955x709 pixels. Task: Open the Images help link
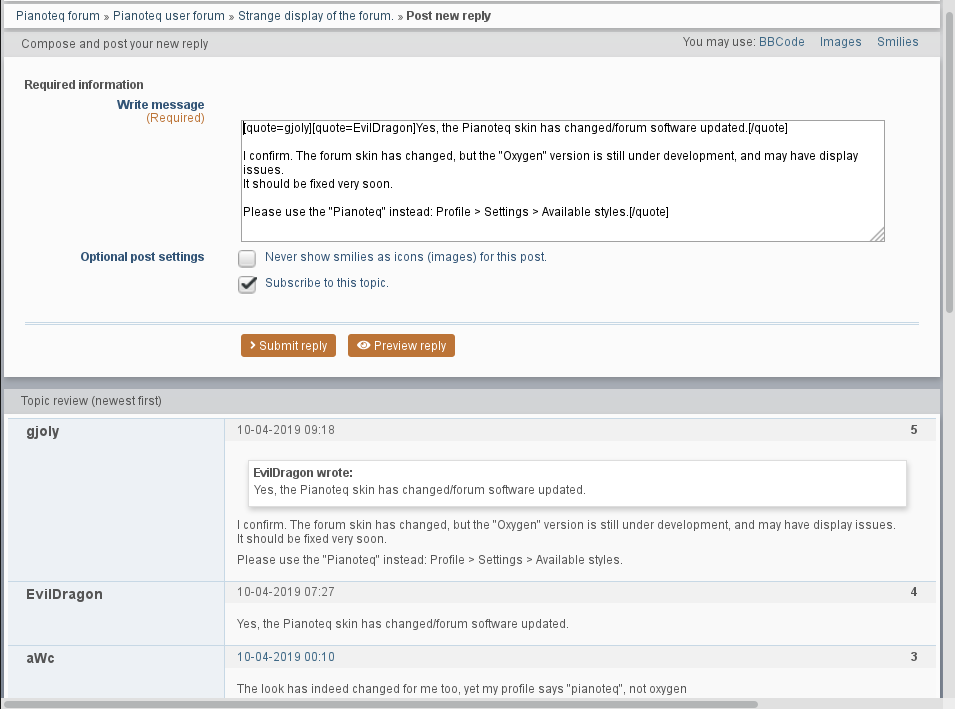pos(840,42)
